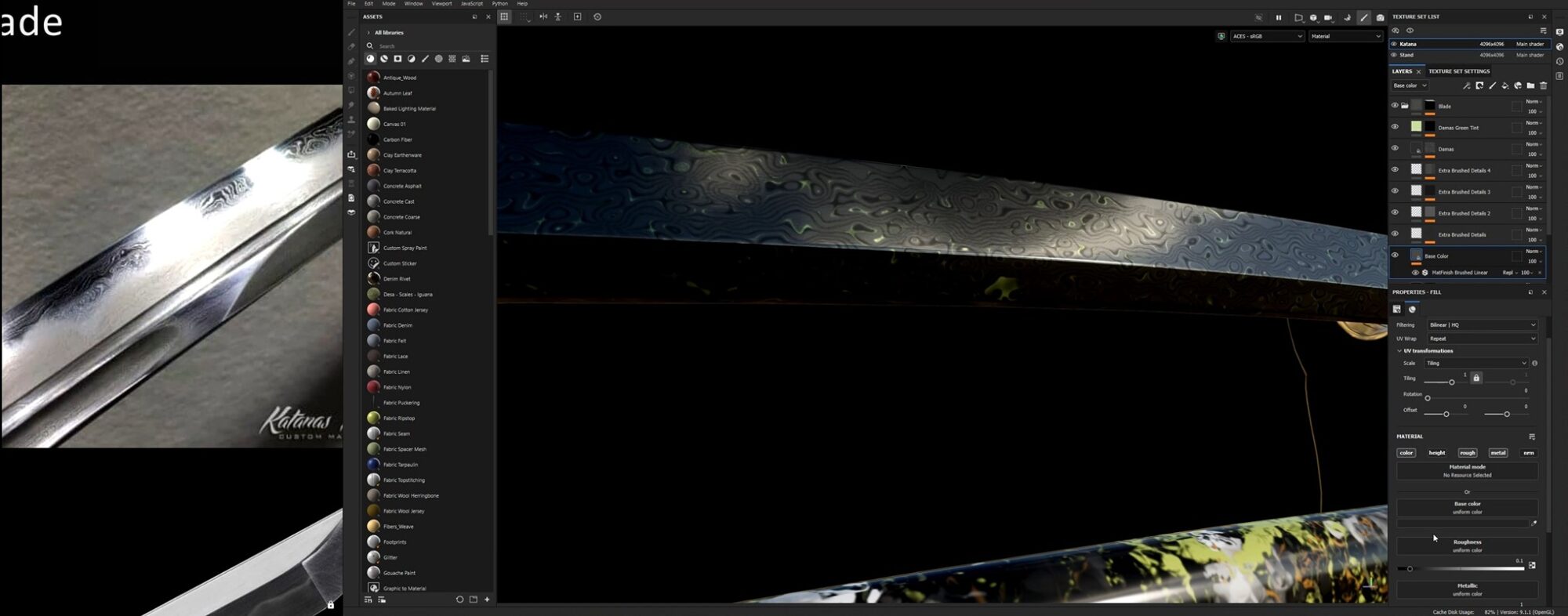Toggle the color channel button
The width and height of the screenshot is (1568, 616).
click(1406, 453)
